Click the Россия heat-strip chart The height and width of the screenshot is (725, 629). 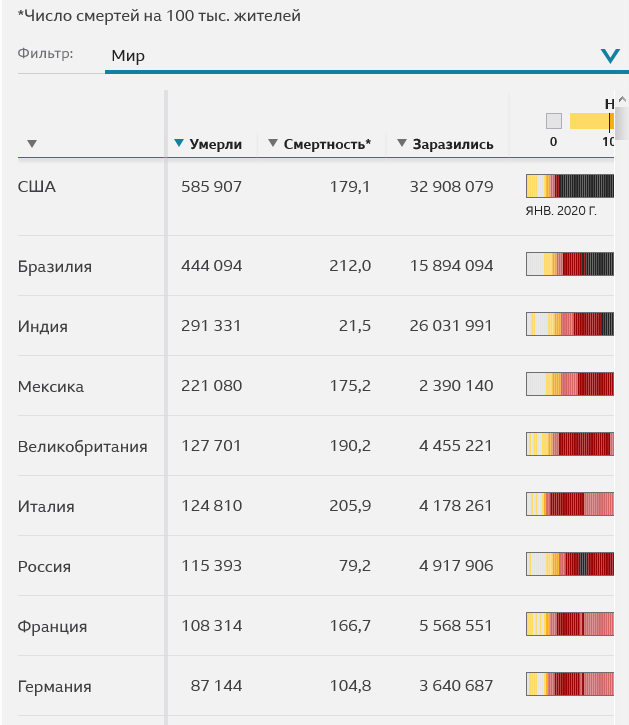[570, 565]
